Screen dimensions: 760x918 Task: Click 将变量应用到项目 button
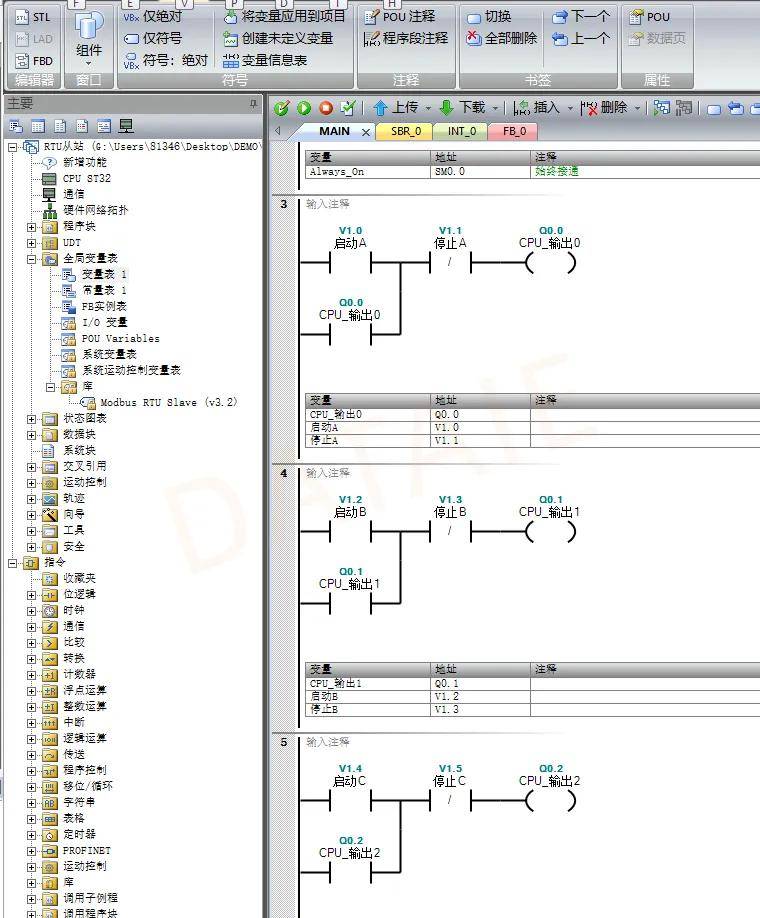[285, 16]
